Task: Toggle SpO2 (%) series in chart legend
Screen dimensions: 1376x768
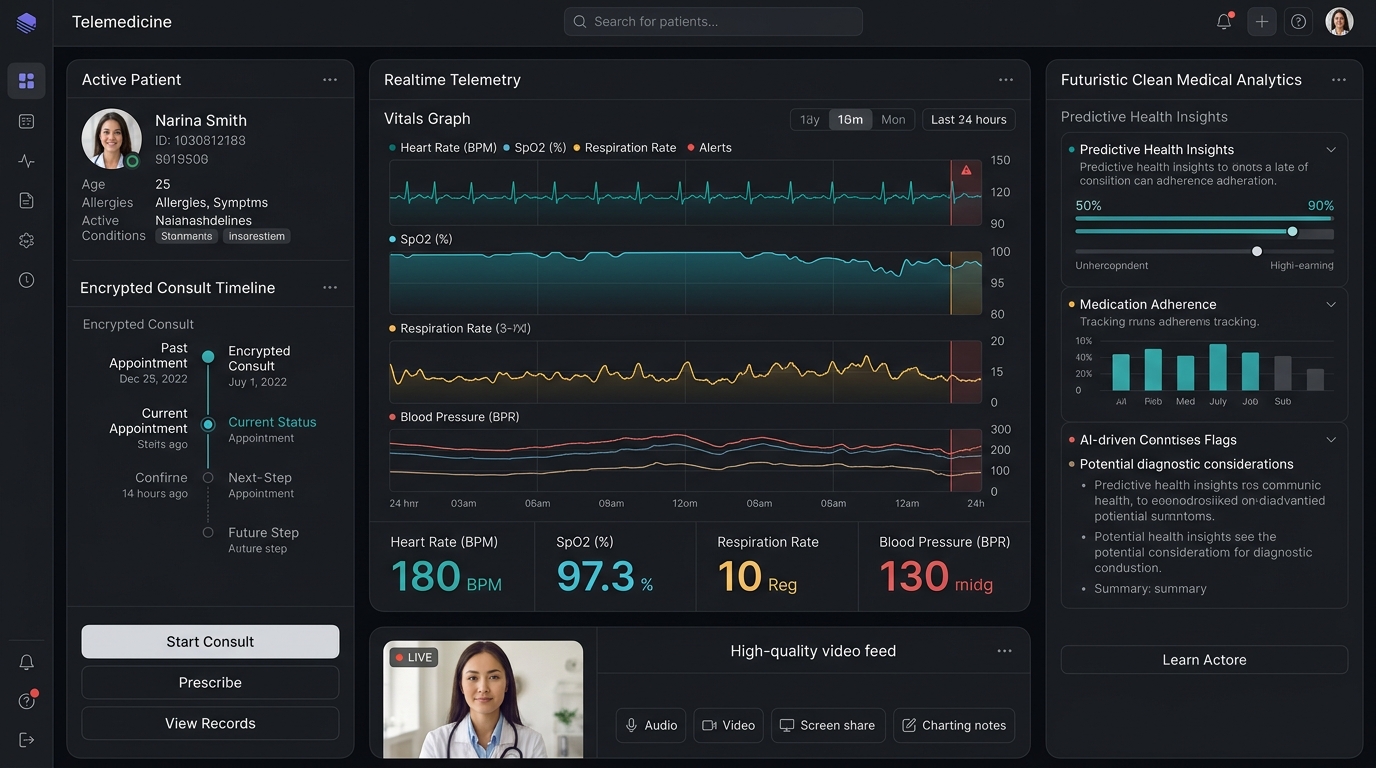Action: [535, 147]
